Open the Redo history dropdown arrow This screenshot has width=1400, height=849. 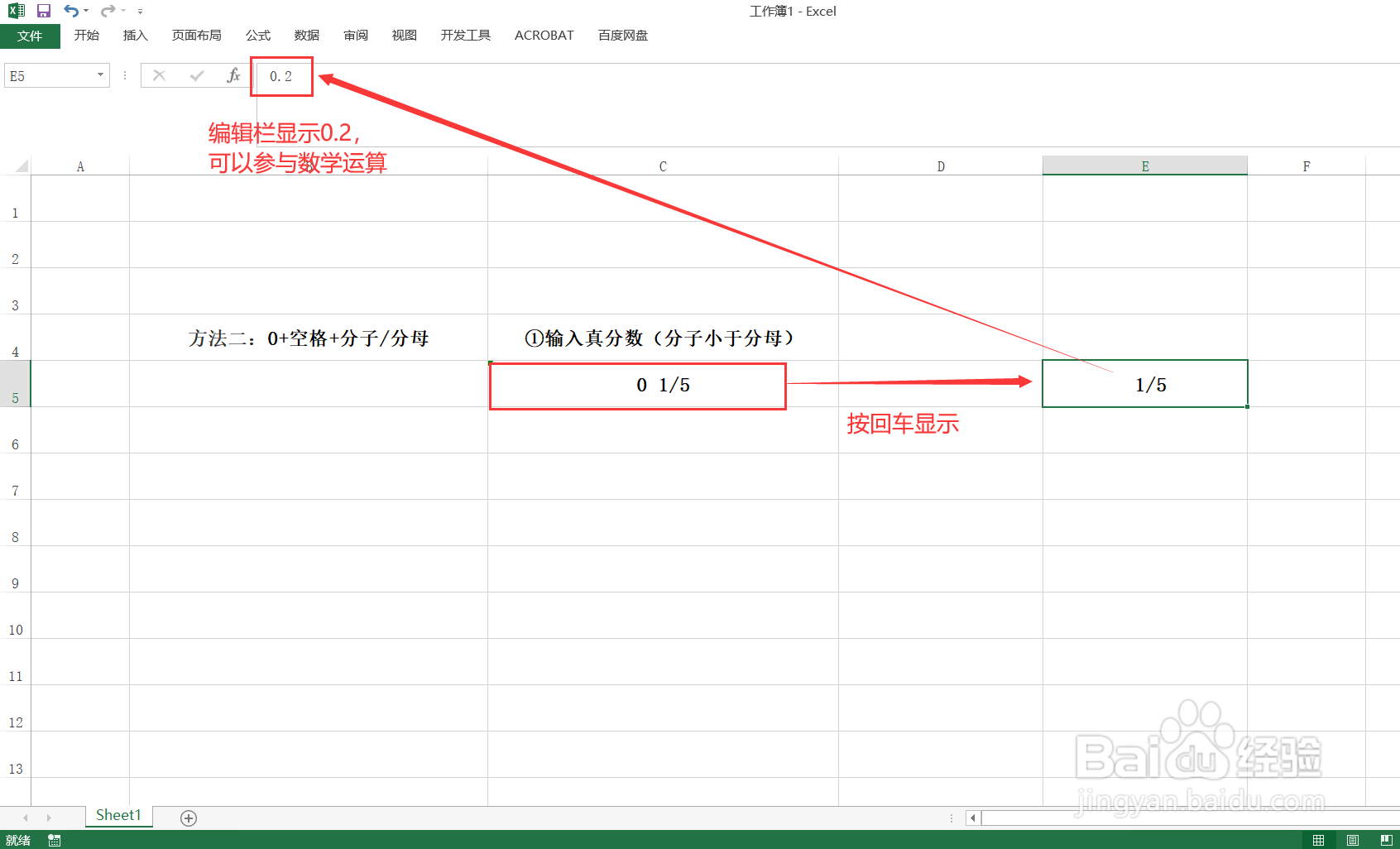coord(122,11)
